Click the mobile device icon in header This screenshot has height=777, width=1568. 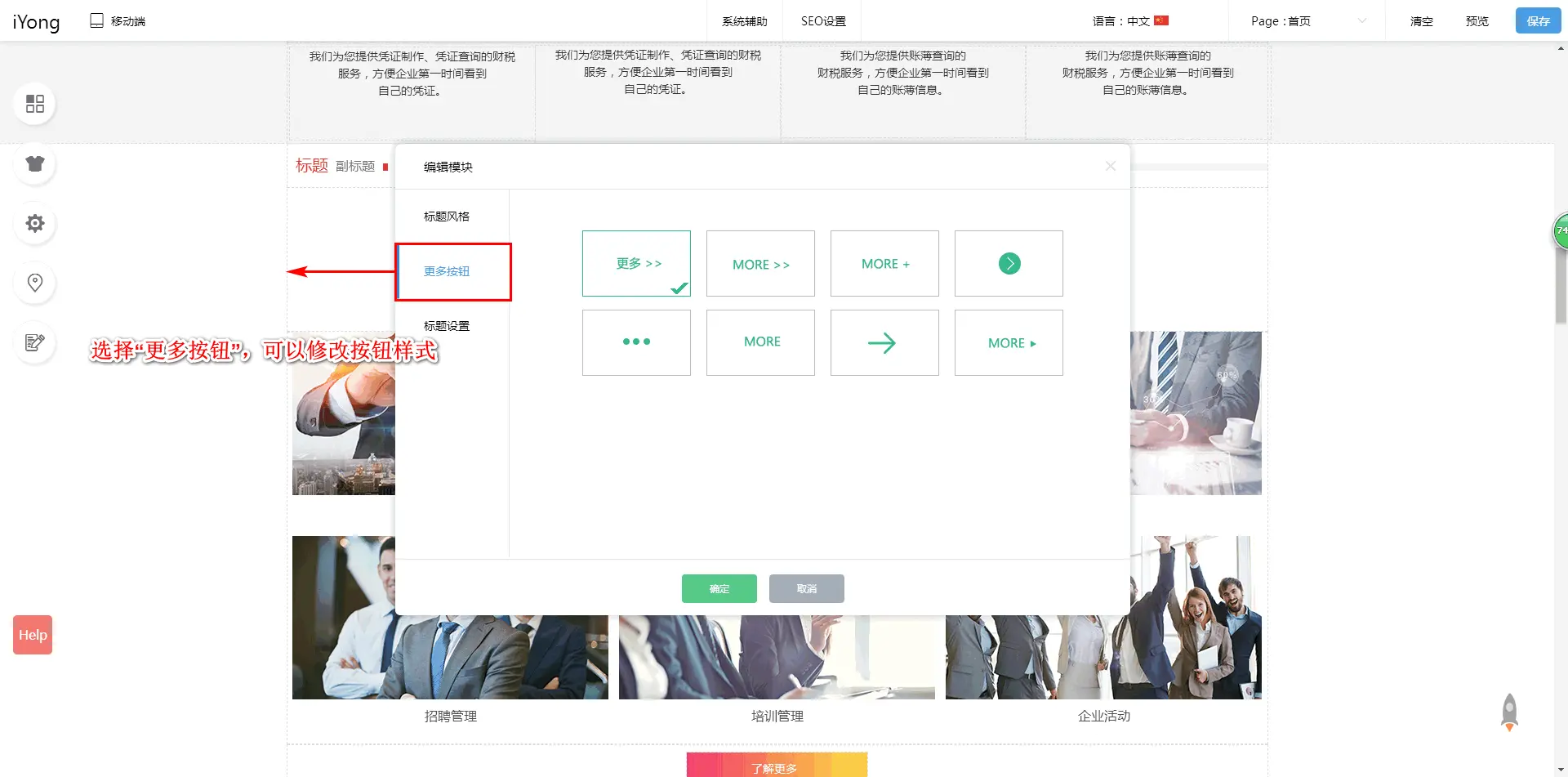(97, 20)
